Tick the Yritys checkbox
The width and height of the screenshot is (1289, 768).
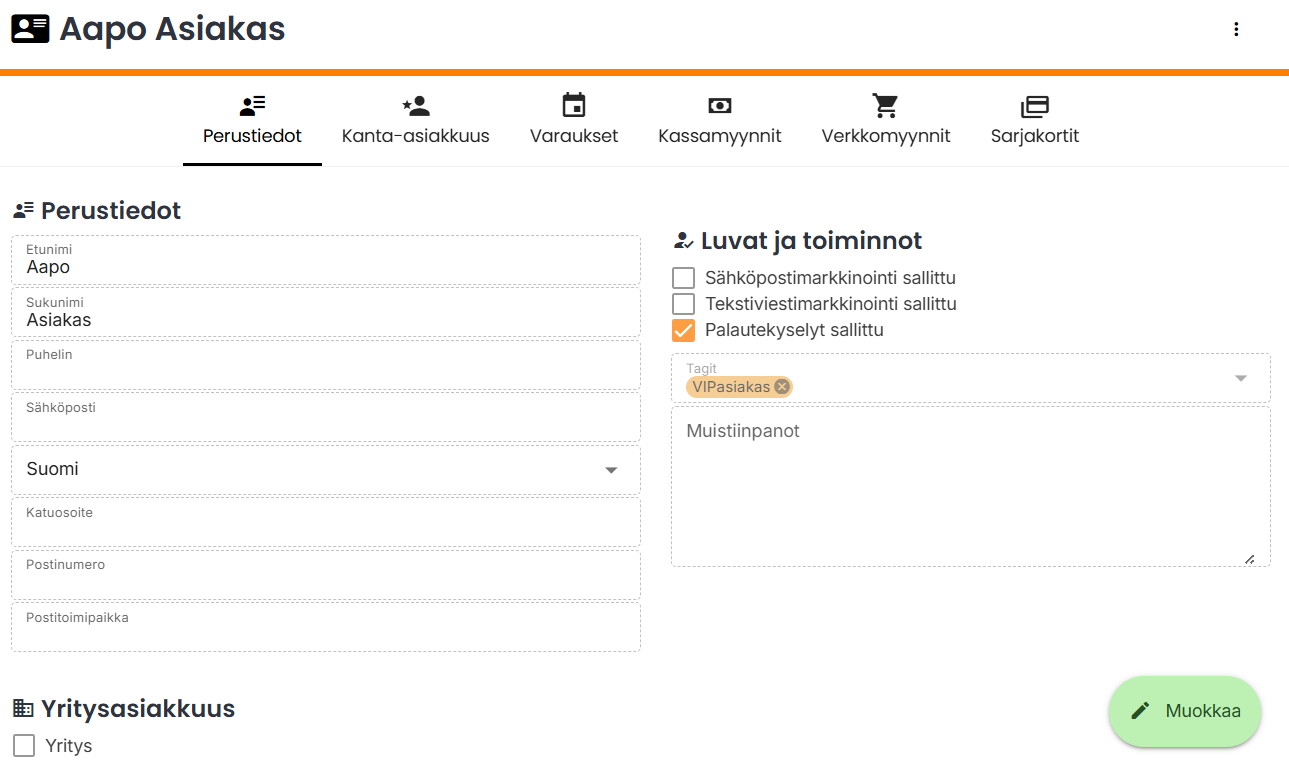24,746
